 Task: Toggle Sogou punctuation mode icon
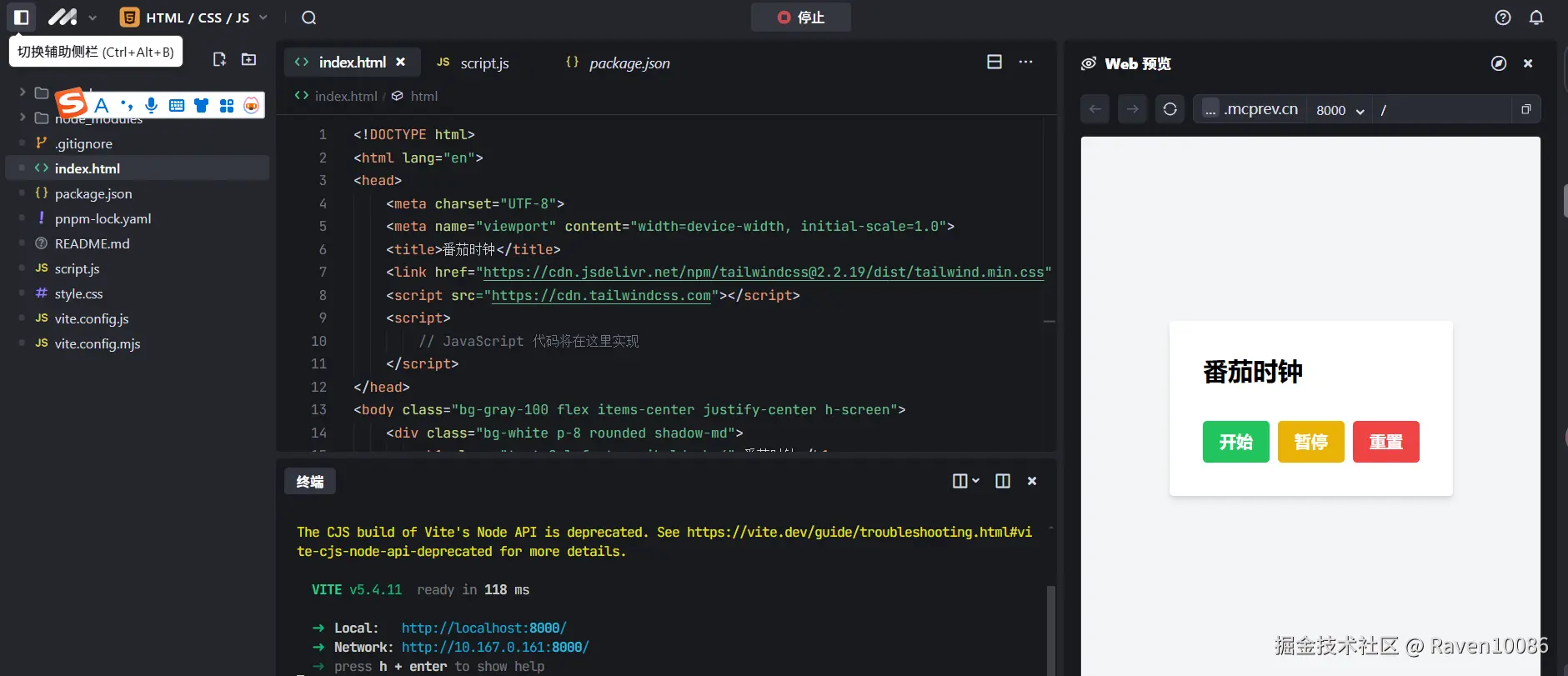(127, 105)
